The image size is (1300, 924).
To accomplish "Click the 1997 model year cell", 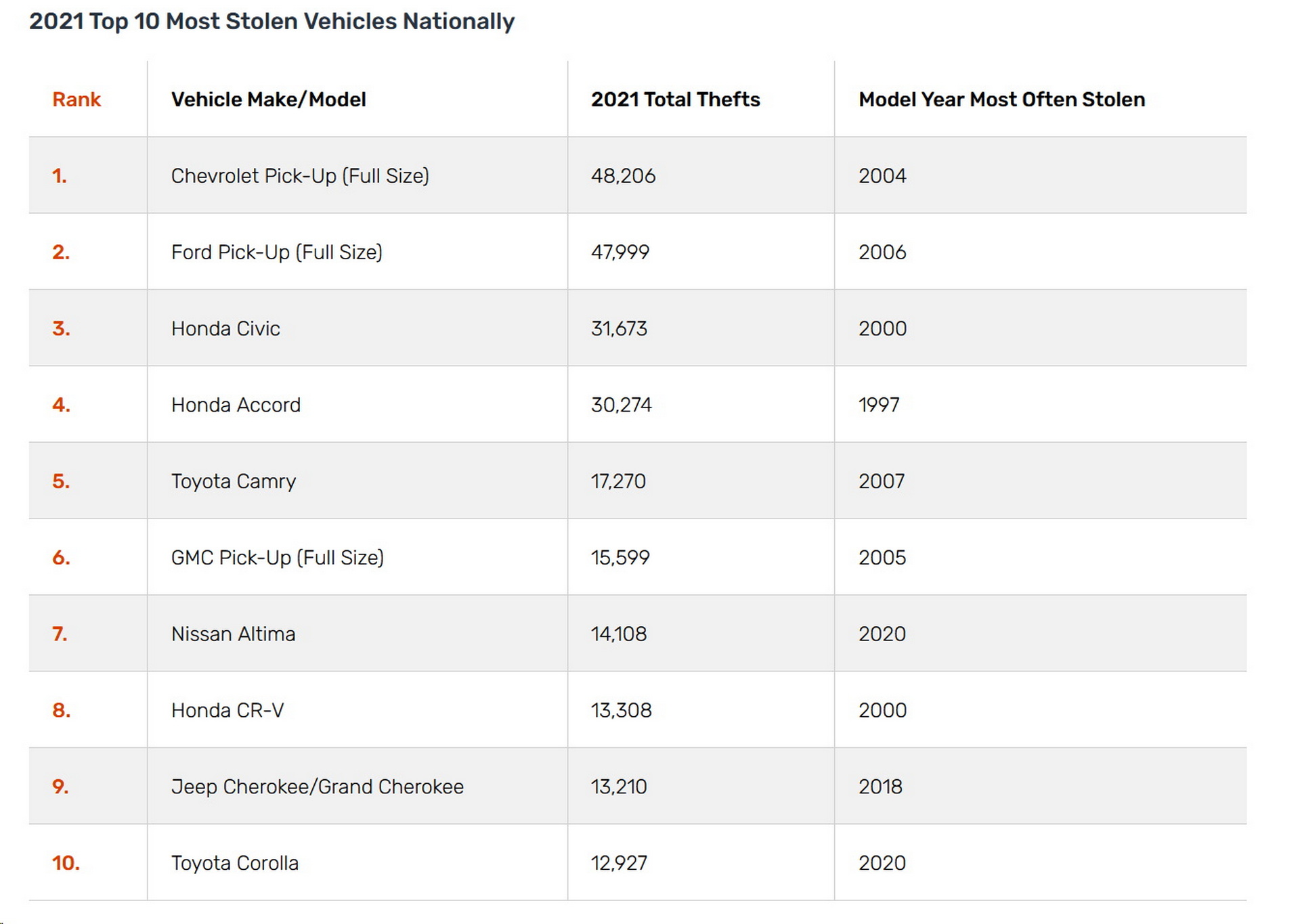I will tap(879, 405).
